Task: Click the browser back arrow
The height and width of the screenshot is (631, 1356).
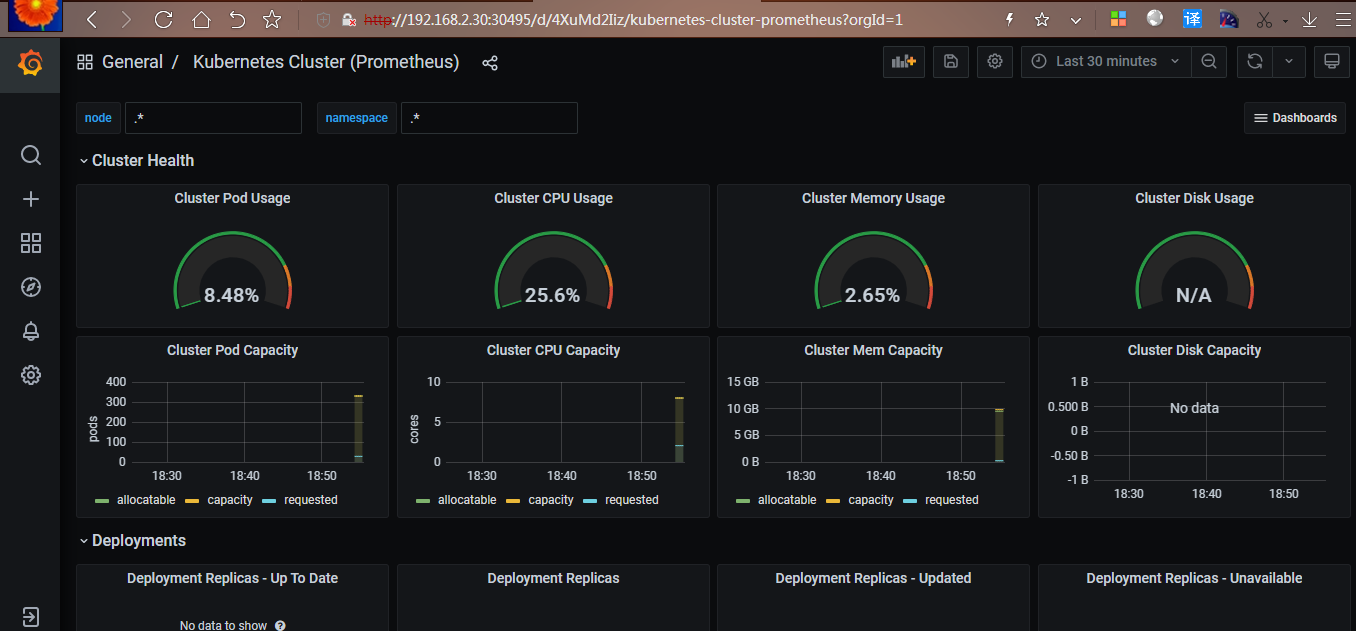Action: (92, 19)
